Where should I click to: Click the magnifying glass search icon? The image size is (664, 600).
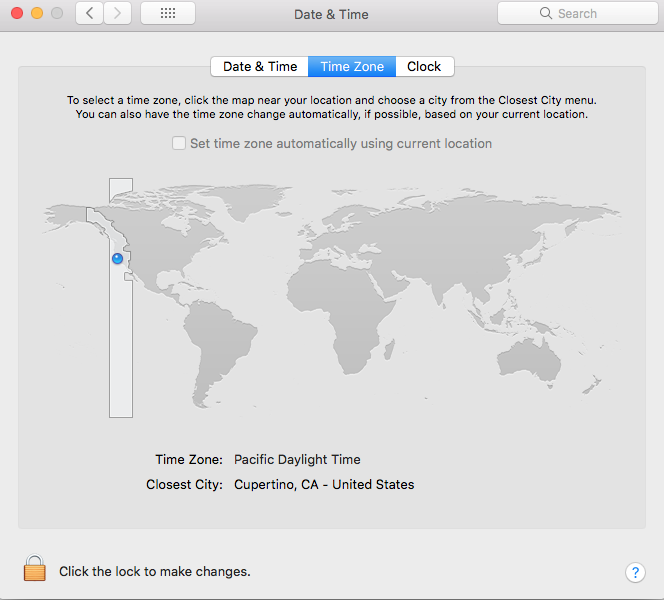point(546,14)
